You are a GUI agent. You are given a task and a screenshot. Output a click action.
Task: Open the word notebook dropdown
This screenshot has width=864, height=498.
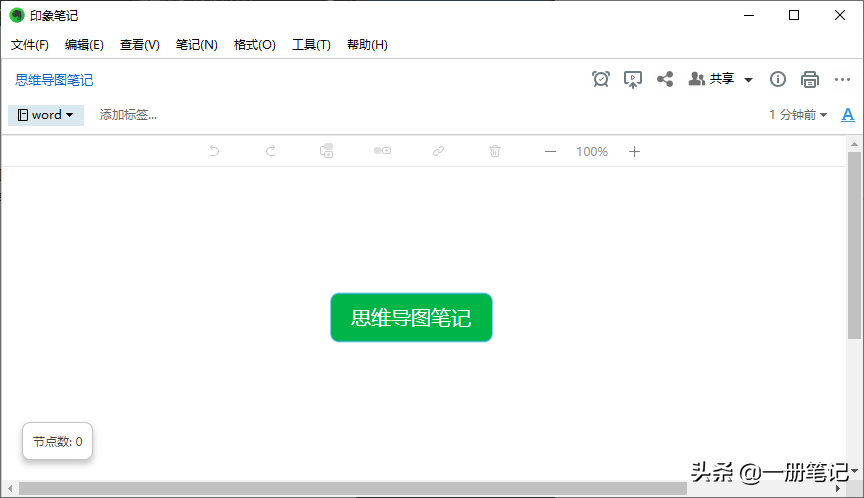tap(46, 115)
